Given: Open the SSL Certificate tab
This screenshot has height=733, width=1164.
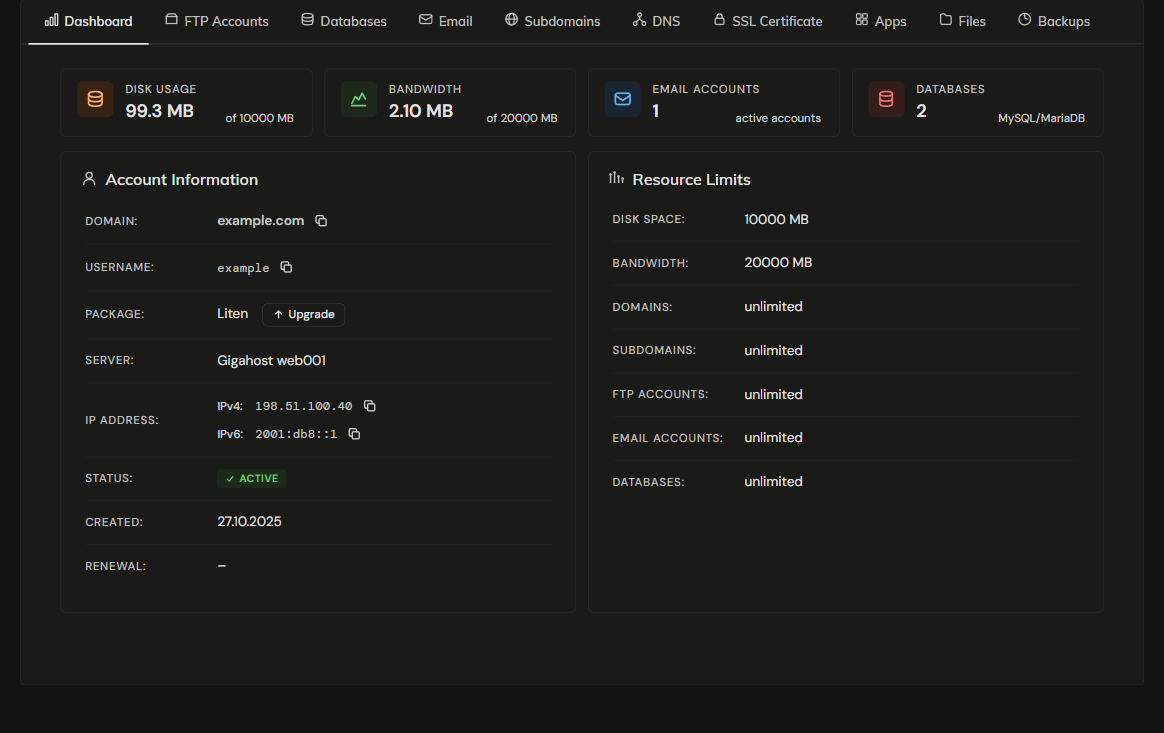Looking at the screenshot, I should click(x=768, y=21).
